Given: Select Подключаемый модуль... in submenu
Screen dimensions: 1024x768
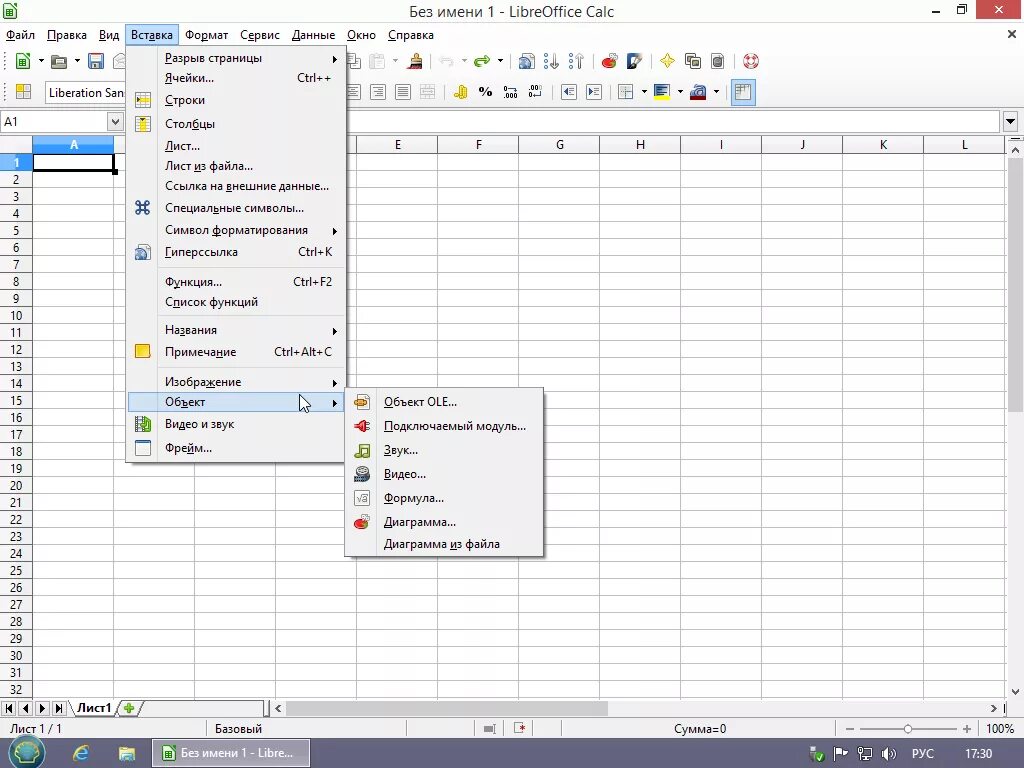Looking at the screenshot, I should 444,426.
